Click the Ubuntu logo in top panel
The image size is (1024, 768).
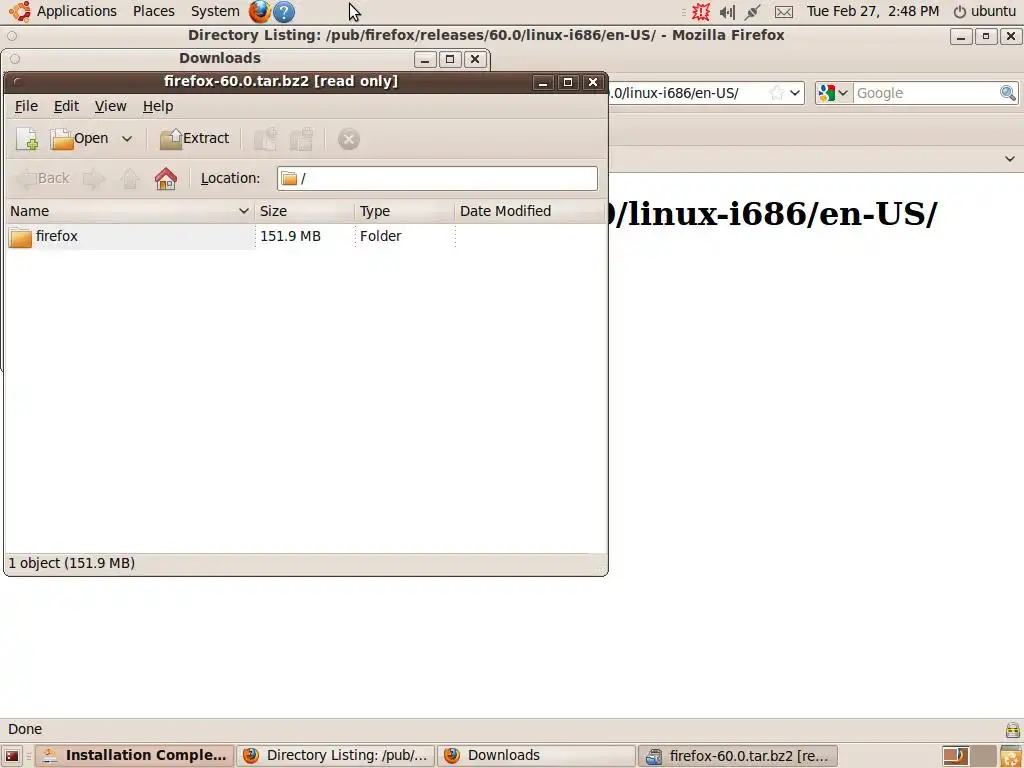click(x=20, y=11)
